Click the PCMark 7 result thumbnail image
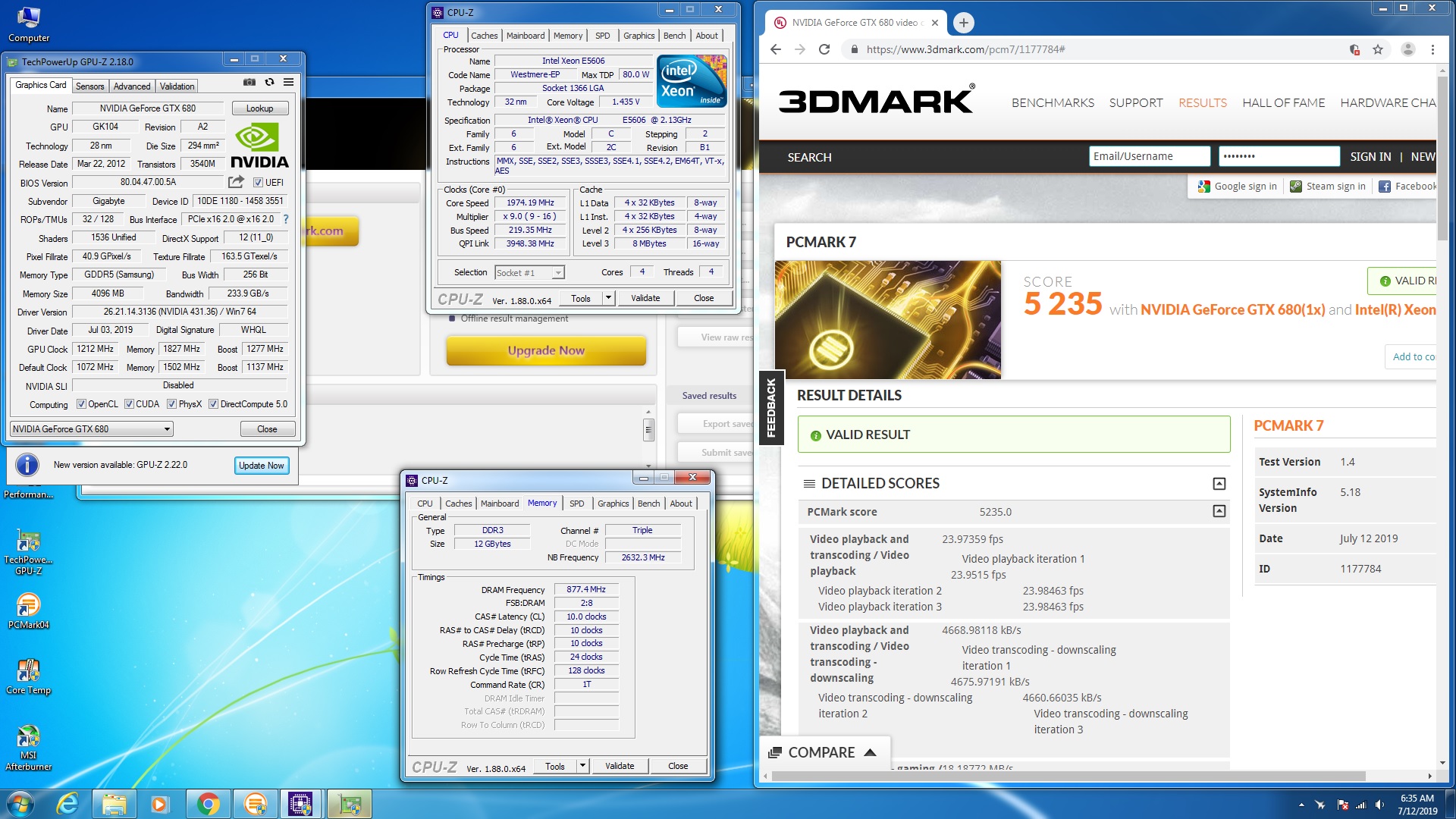 coord(888,320)
